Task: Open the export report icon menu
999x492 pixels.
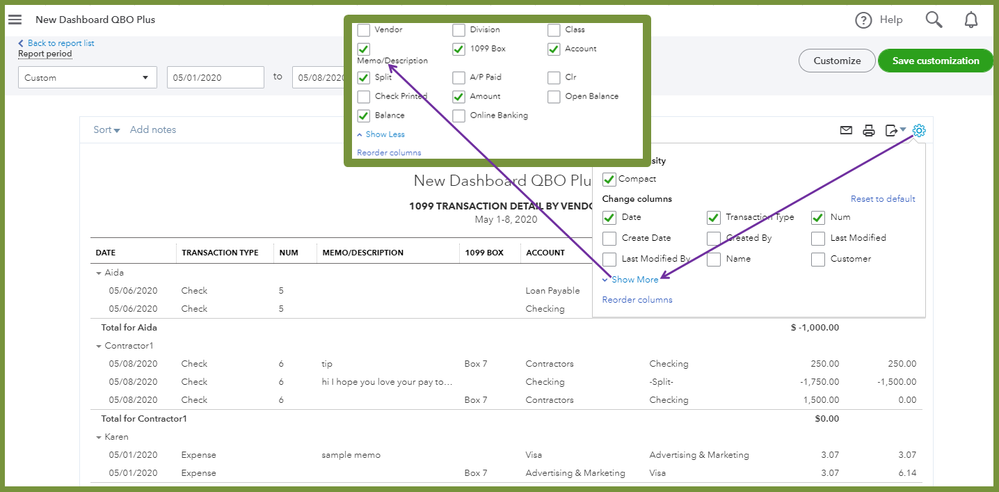Action: click(x=895, y=131)
